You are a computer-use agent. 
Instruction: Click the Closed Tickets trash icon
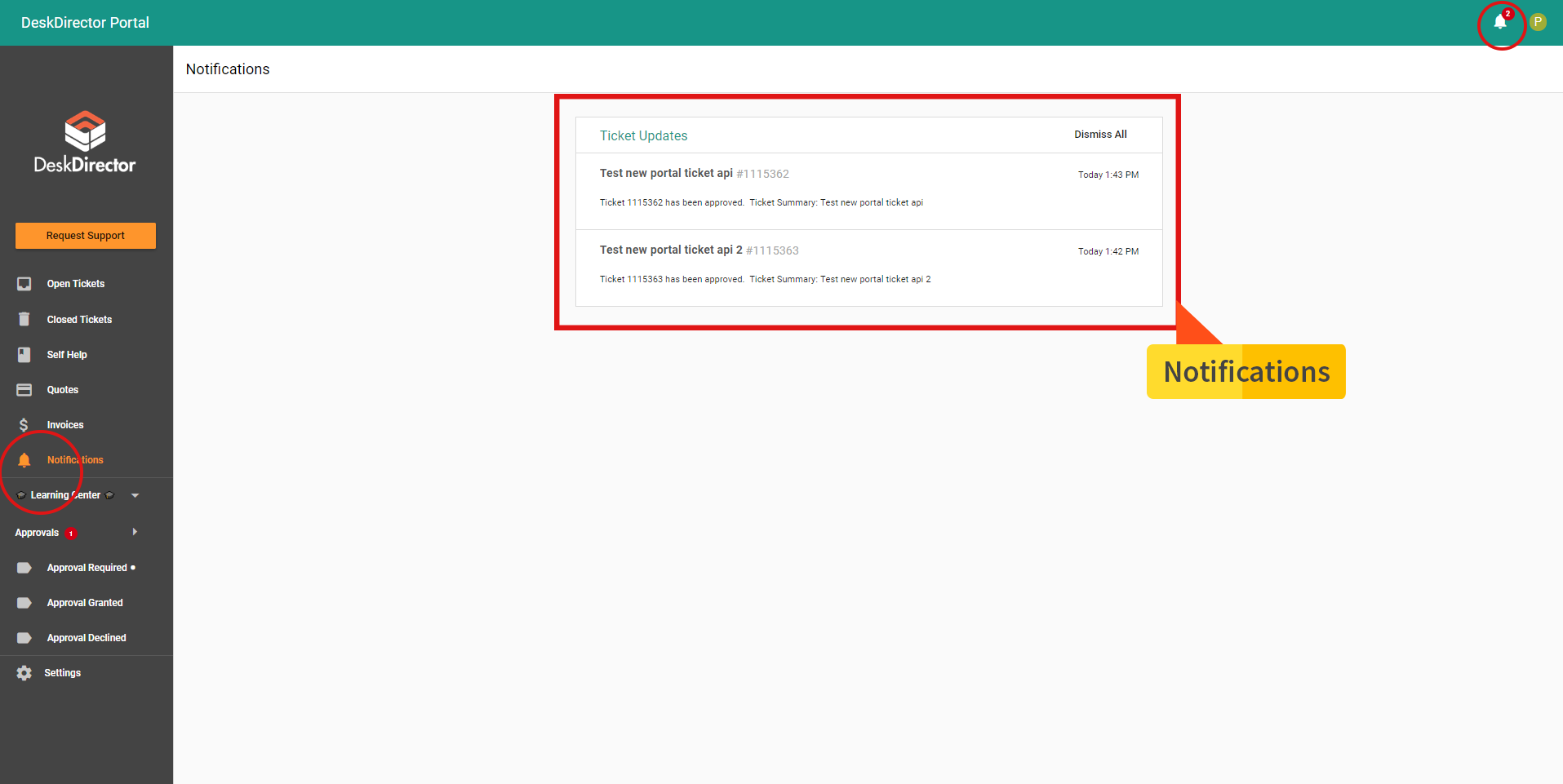click(24, 319)
